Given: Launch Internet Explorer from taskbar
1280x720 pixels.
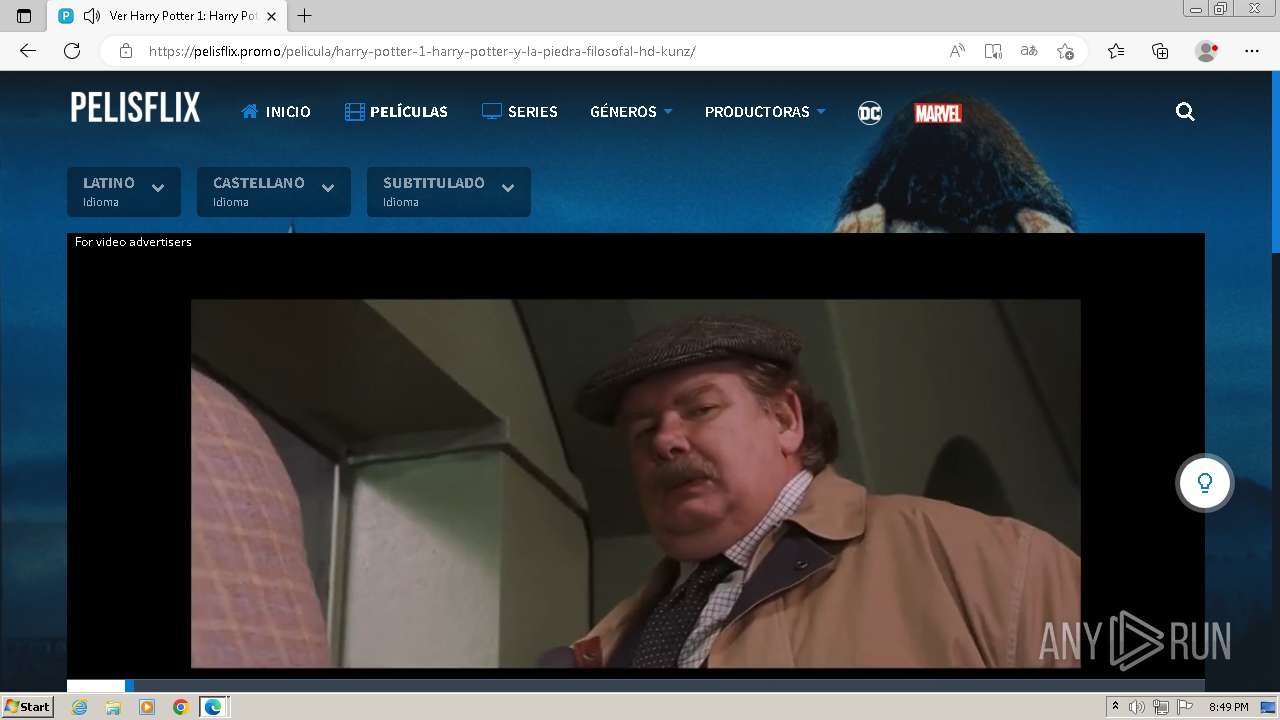Looking at the screenshot, I should click(80, 707).
